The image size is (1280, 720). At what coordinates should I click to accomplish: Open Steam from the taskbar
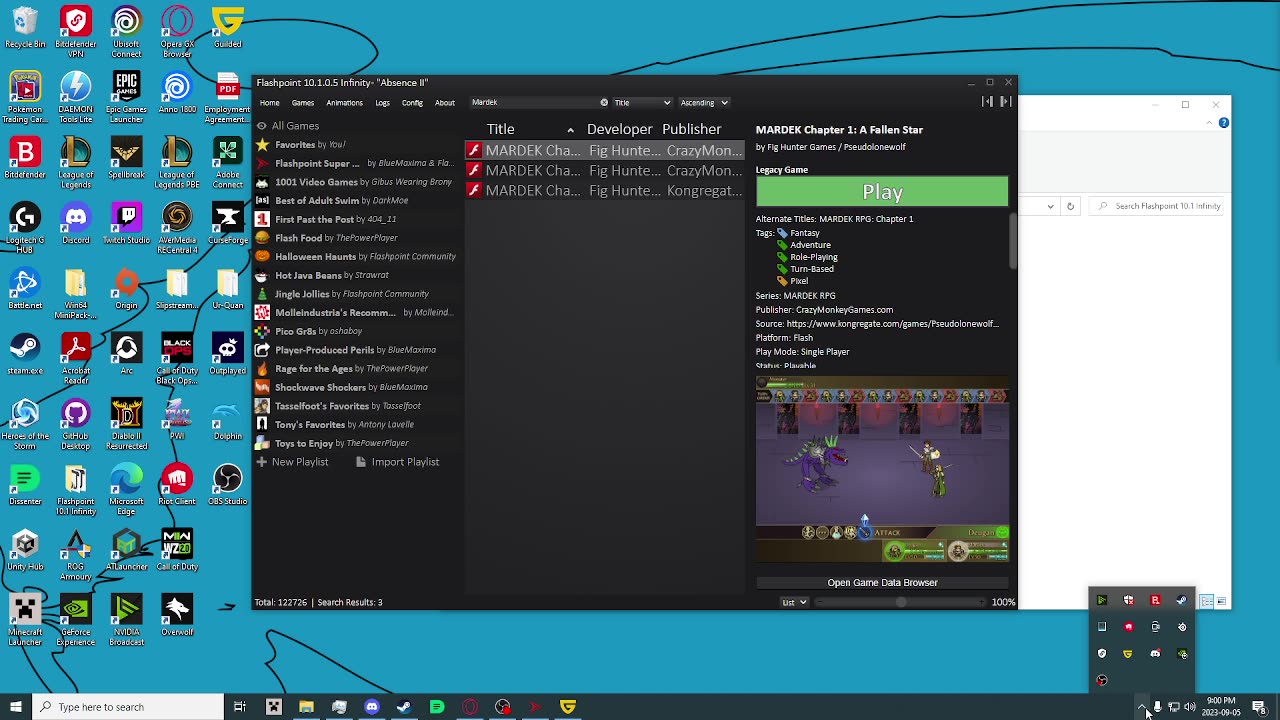coord(404,707)
